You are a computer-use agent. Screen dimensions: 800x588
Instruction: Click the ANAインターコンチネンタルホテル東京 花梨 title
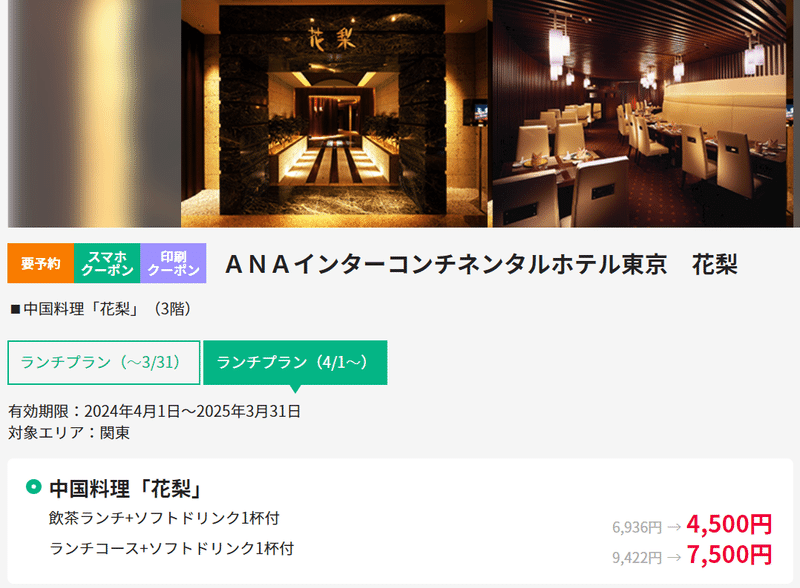pos(482,264)
